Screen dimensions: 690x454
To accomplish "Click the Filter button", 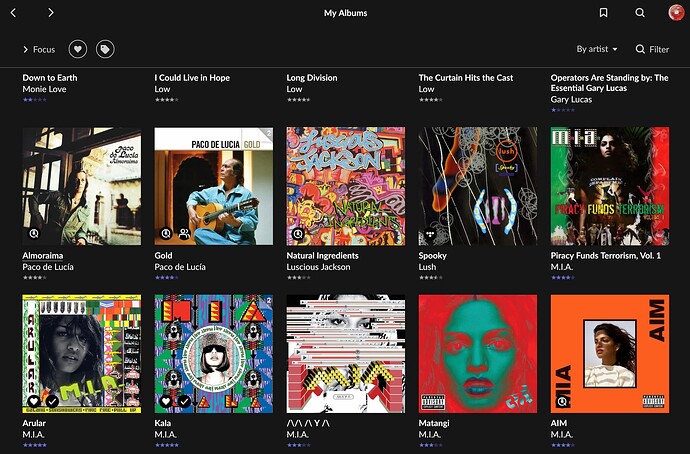I will click(652, 49).
